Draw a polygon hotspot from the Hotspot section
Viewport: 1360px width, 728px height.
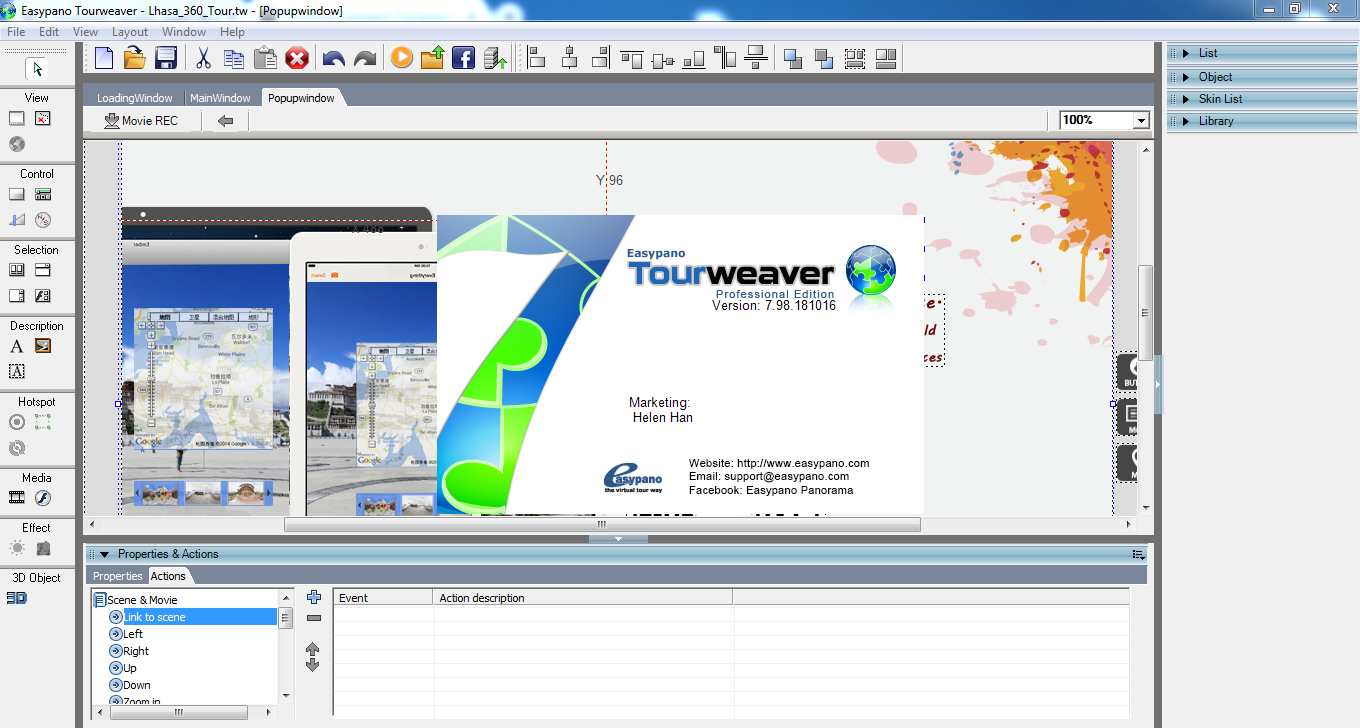coord(42,422)
